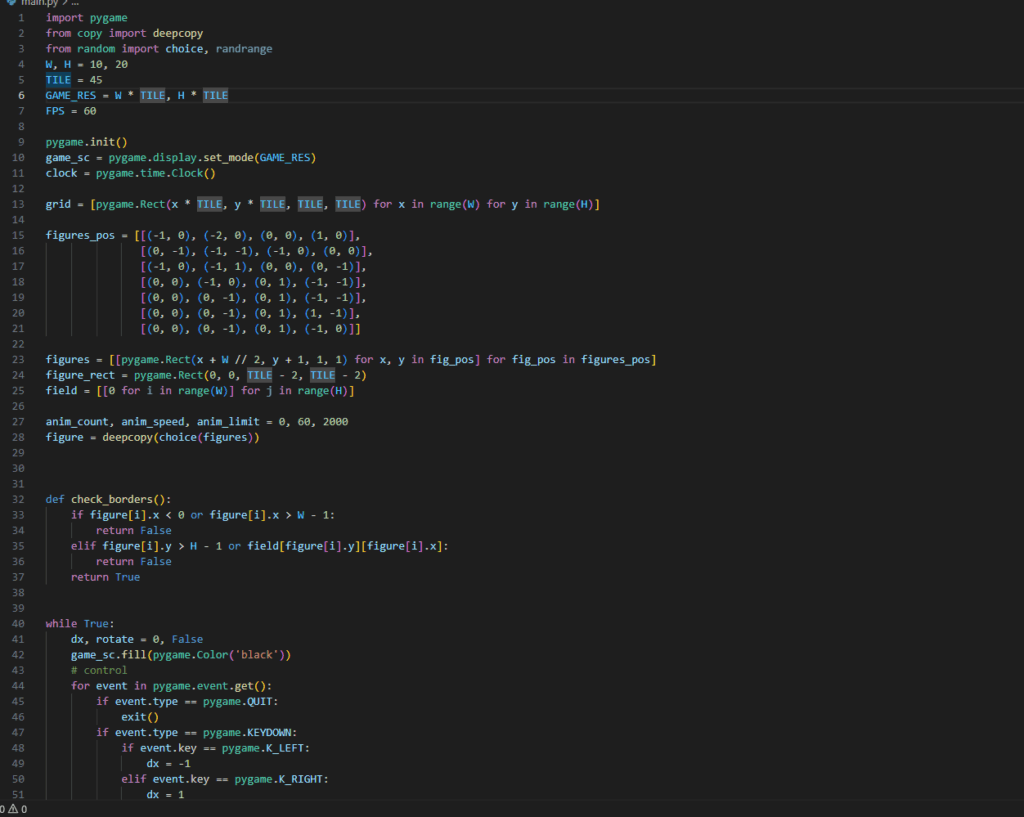Click the Python file icon in the breadcrumb
This screenshot has height=817, width=1024.
(9, 3)
